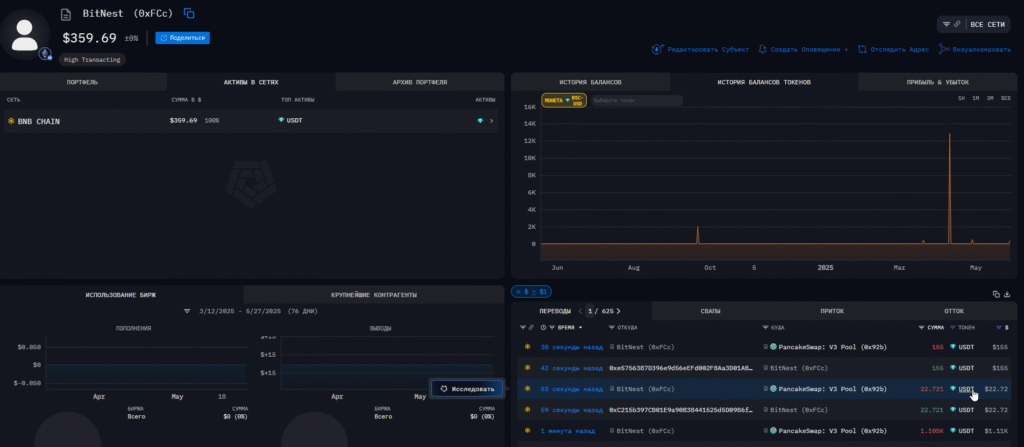
Task: Switch to the АКТИВЫ В СЕТЯХ tab
Action: click(x=251, y=82)
